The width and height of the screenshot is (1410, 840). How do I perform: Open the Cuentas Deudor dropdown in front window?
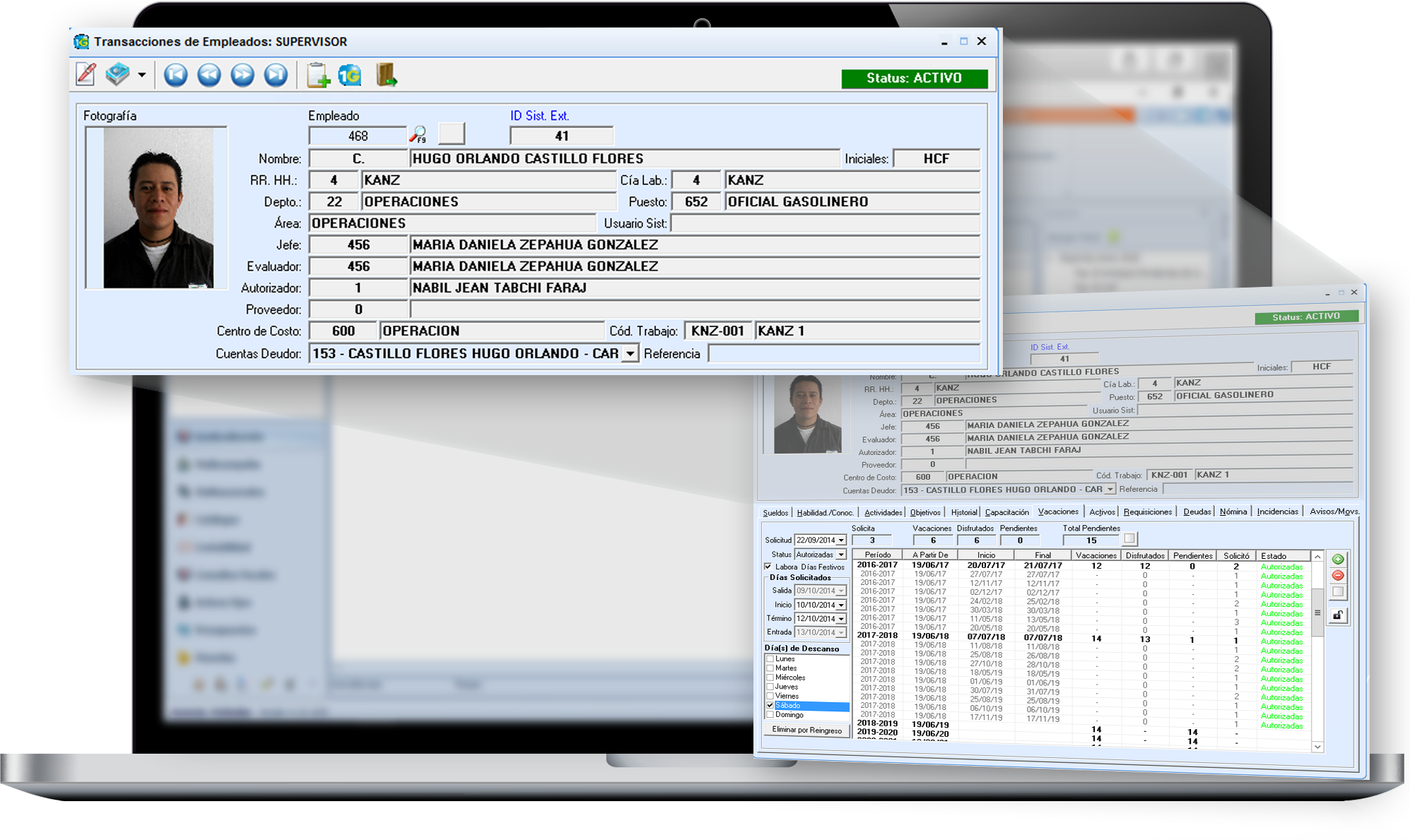point(630,353)
